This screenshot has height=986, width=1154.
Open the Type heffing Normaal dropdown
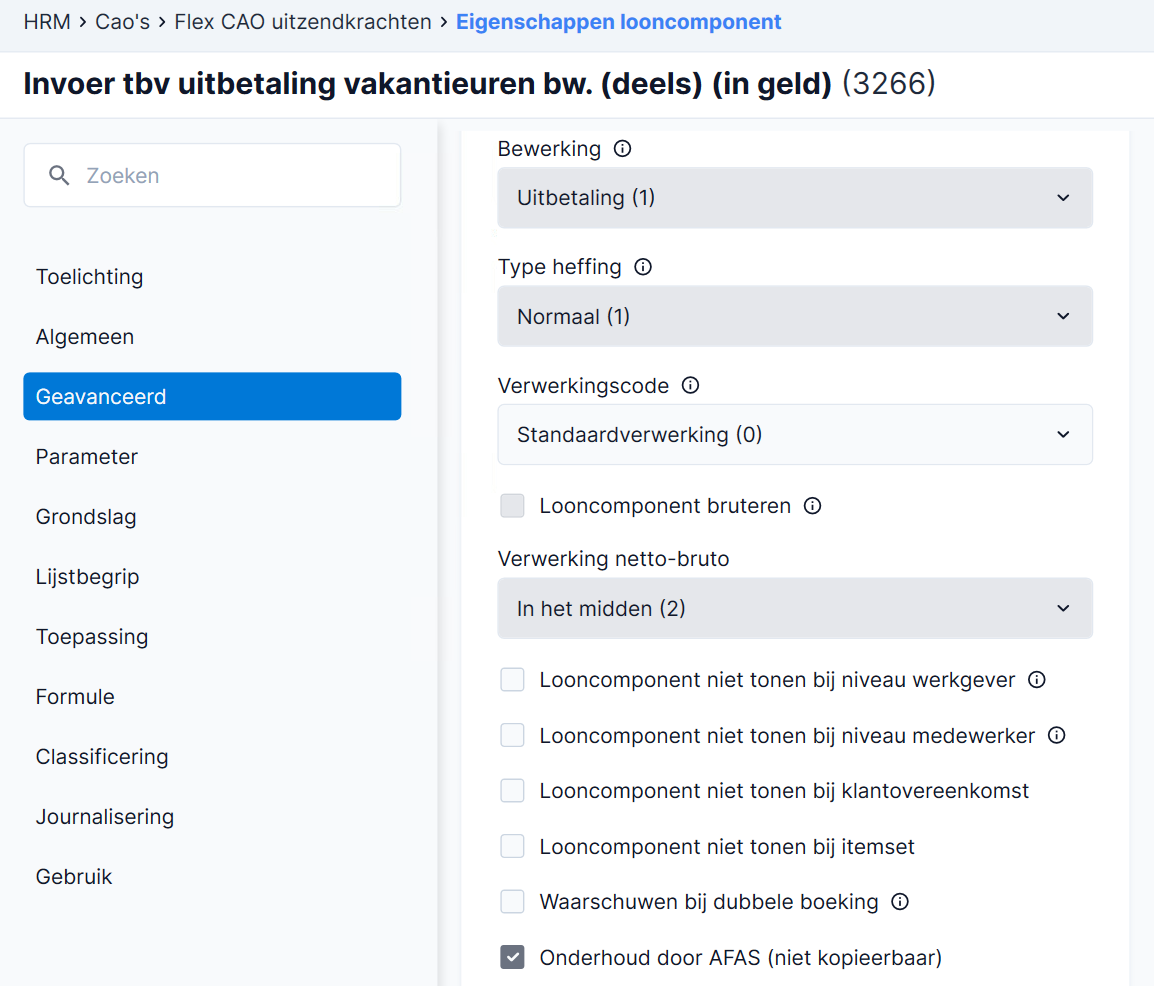(795, 316)
